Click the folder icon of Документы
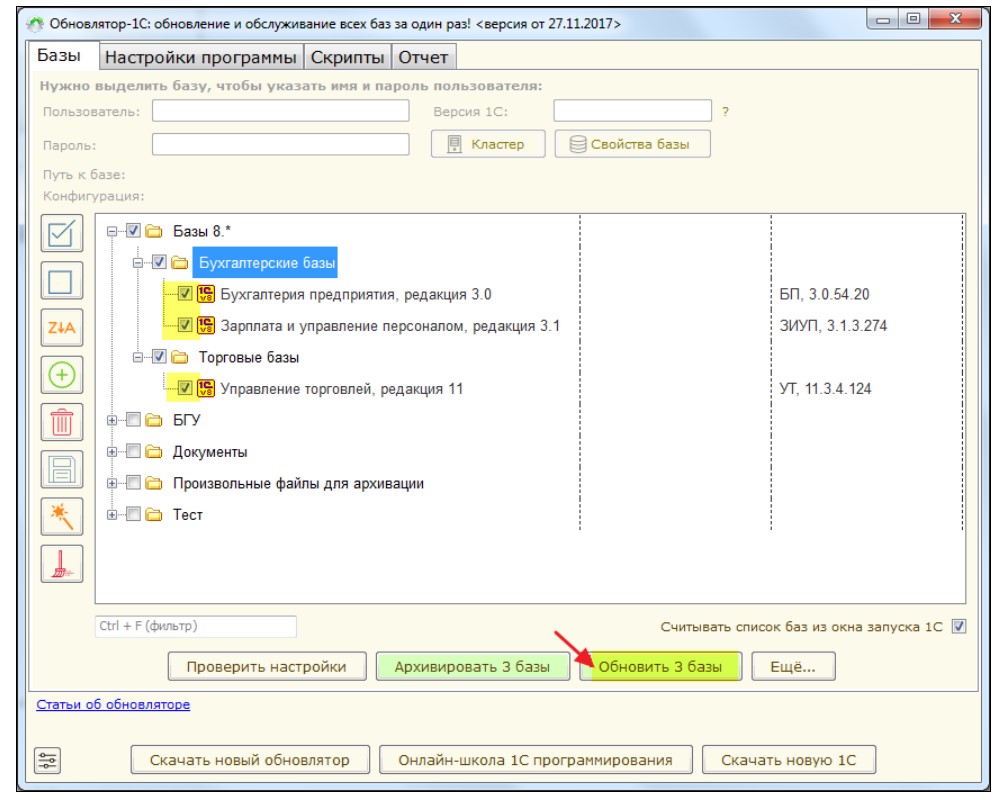The height and width of the screenshot is (800, 1008). click(x=154, y=451)
